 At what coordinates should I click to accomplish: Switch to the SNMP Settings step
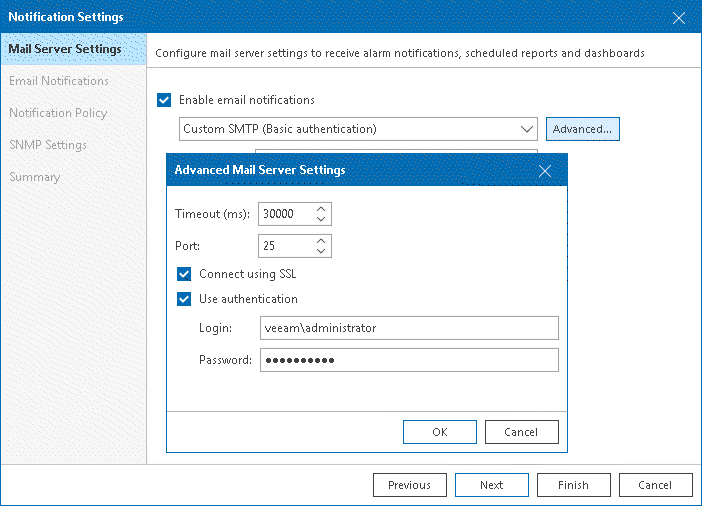pos(48,145)
